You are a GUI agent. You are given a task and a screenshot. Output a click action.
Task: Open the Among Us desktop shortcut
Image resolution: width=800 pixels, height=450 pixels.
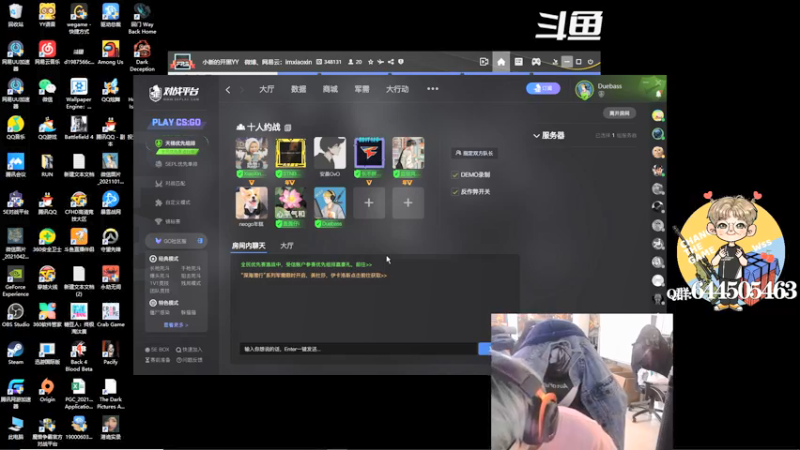(x=110, y=53)
